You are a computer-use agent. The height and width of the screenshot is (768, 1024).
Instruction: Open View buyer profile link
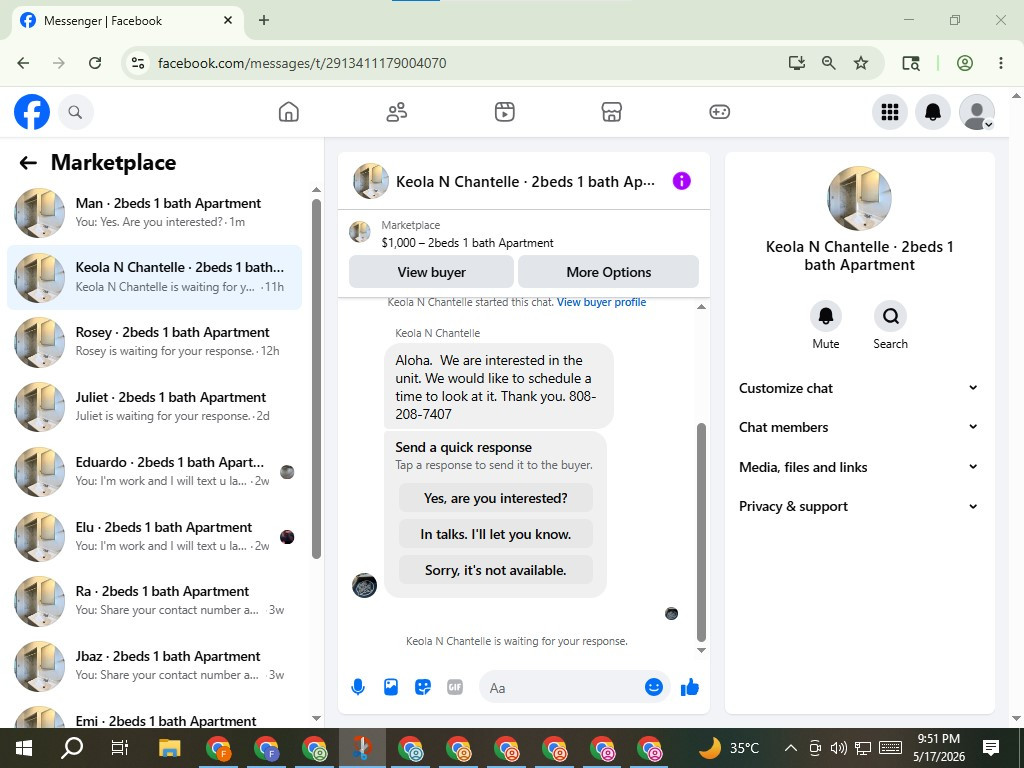[601, 302]
